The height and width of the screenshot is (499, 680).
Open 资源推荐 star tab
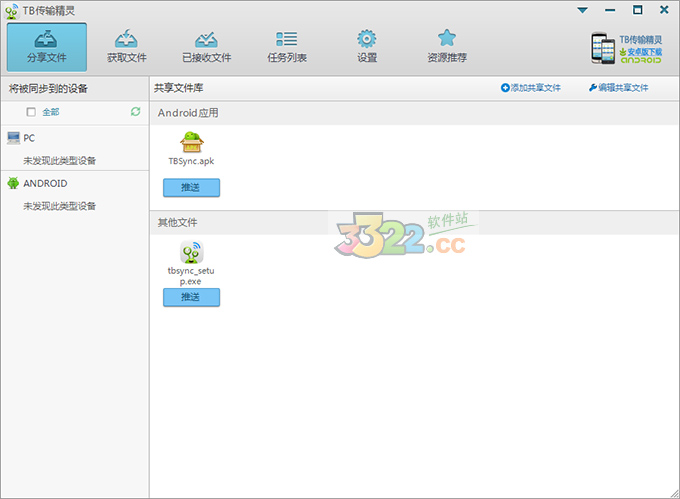click(447, 47)
